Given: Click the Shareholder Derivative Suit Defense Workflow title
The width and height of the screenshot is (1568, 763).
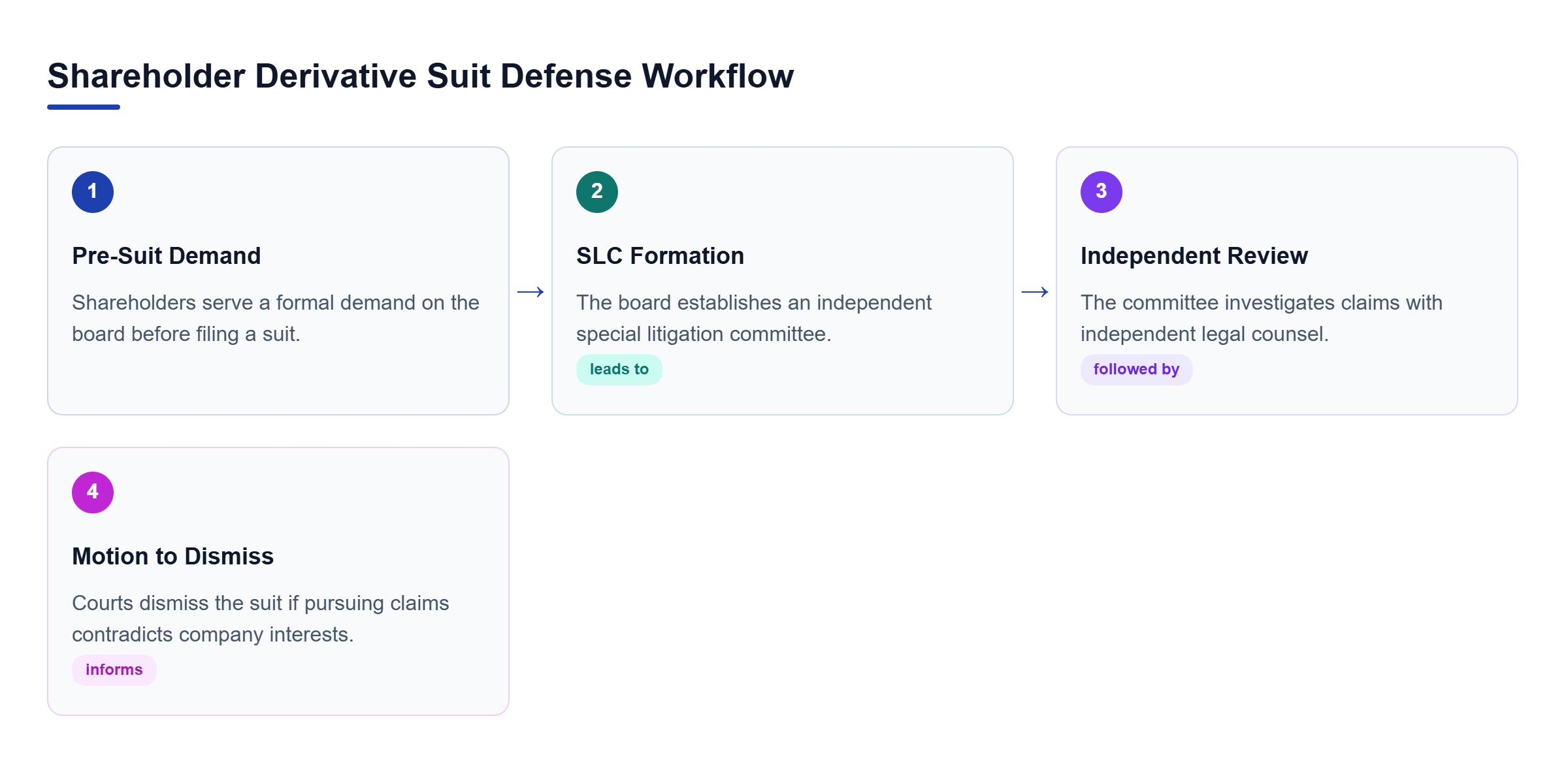Looking at the screenshot, I should coord(421,76).
